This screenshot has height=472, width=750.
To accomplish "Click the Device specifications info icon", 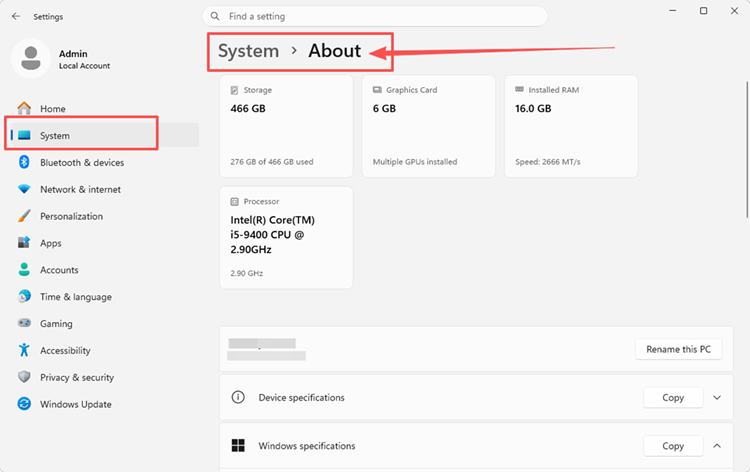I will (x=238, y=397).
